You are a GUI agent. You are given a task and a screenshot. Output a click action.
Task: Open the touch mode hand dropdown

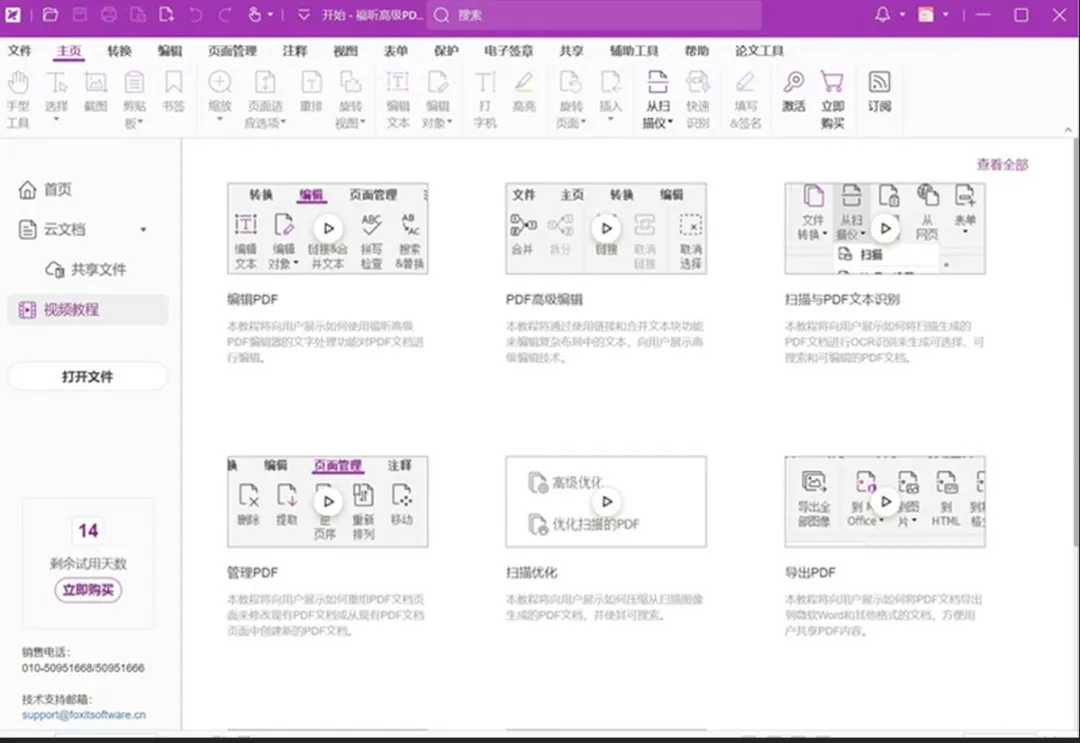point(271,14)
